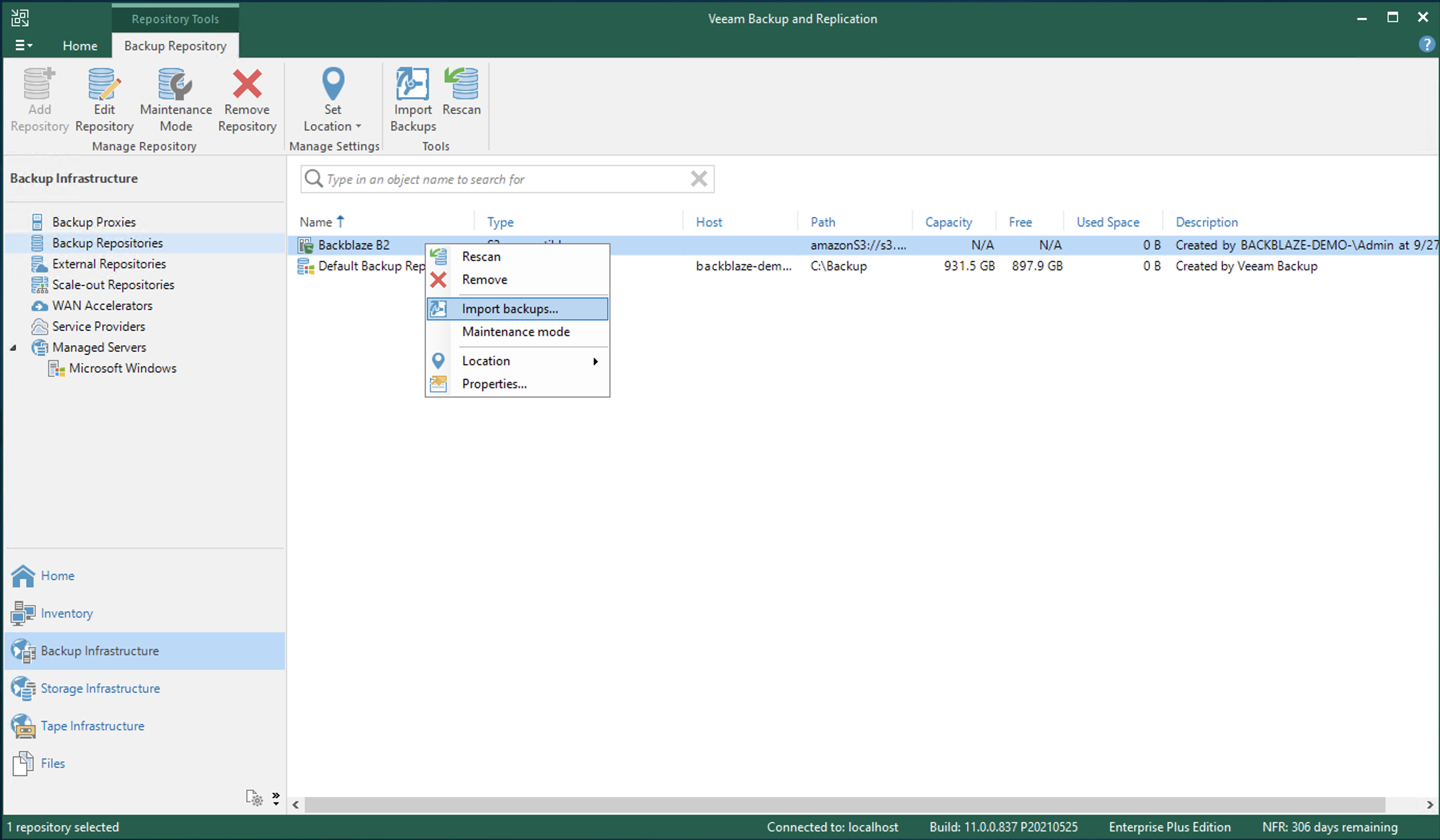Open the Set Location dropdown in the ribbon
This screenshot has height=840, width=1440.
[x=332, y=100]
